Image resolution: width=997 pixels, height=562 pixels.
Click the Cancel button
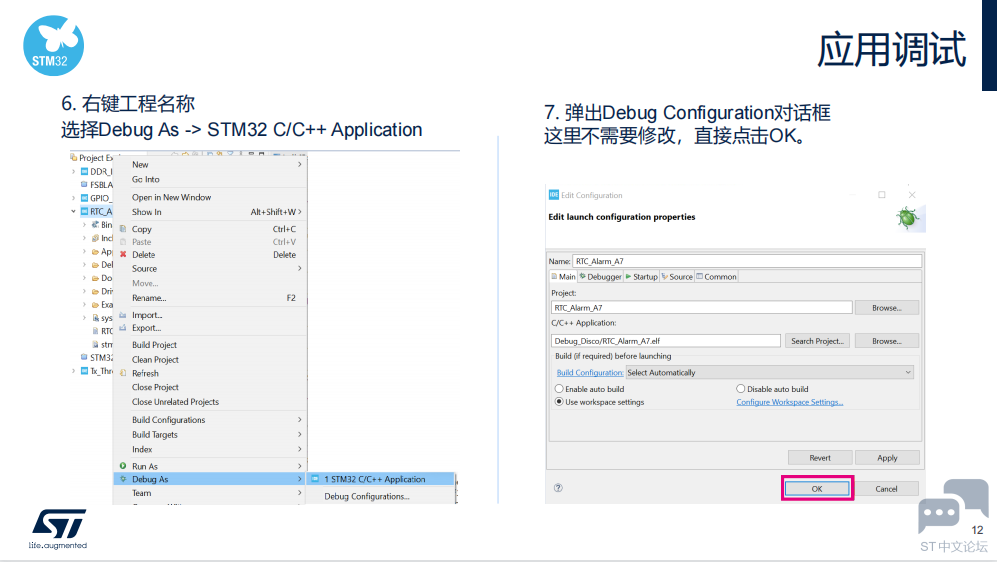pos(886,488)
